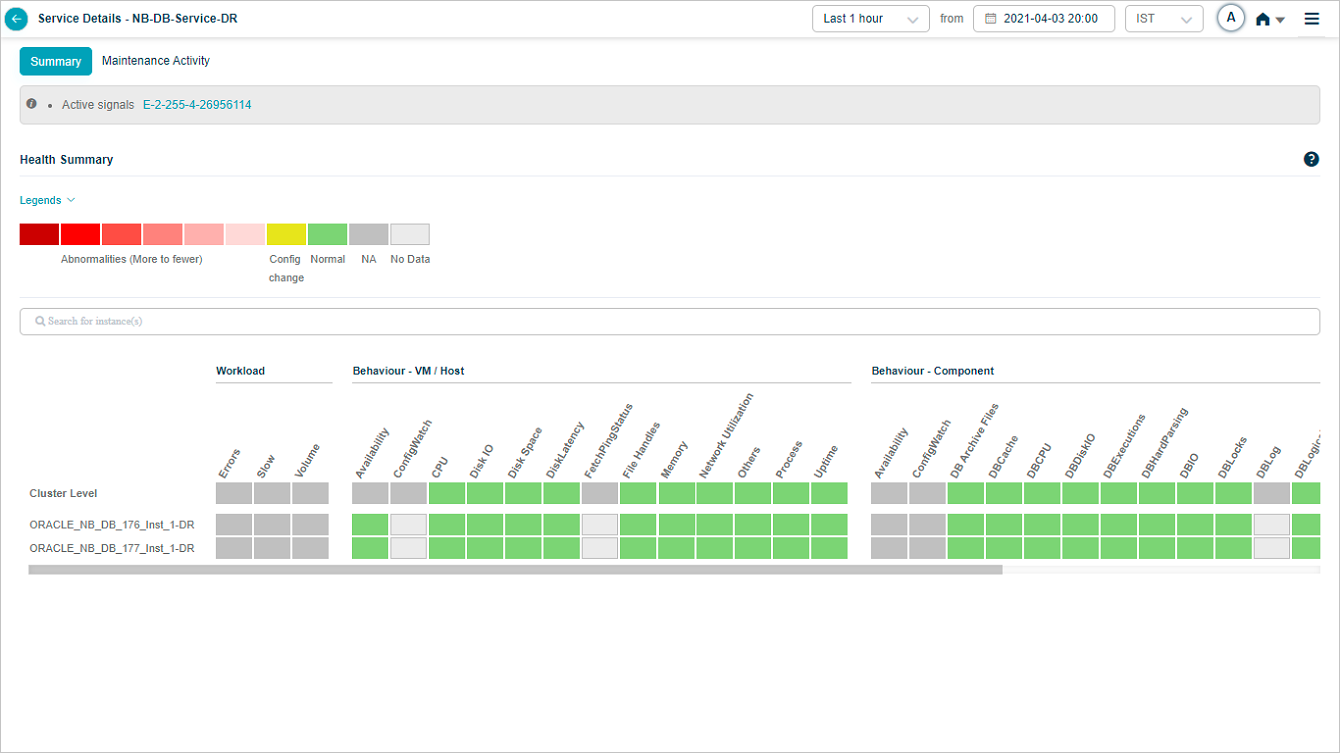Click the info icon beside Active signals
Viewport: 1340px width, 753px height.
(32, 104)
